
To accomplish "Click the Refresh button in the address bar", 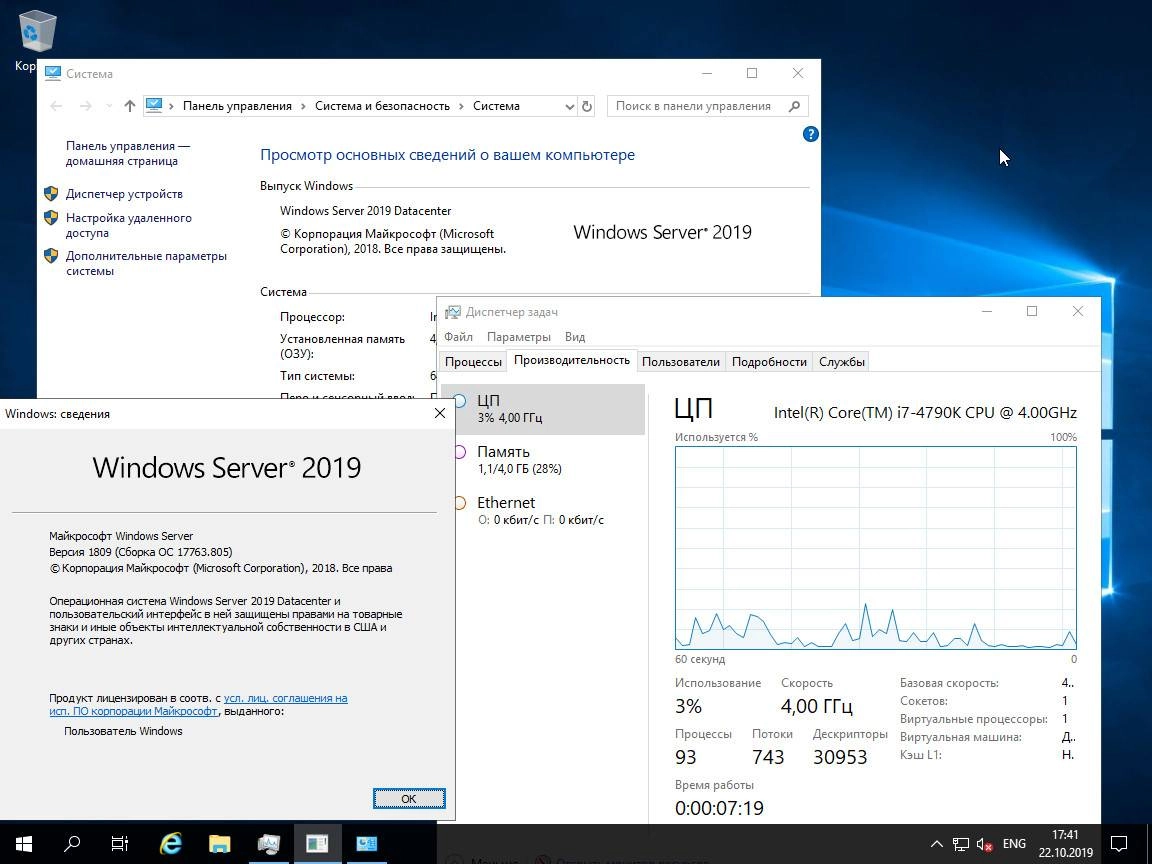I will point(586,106).
